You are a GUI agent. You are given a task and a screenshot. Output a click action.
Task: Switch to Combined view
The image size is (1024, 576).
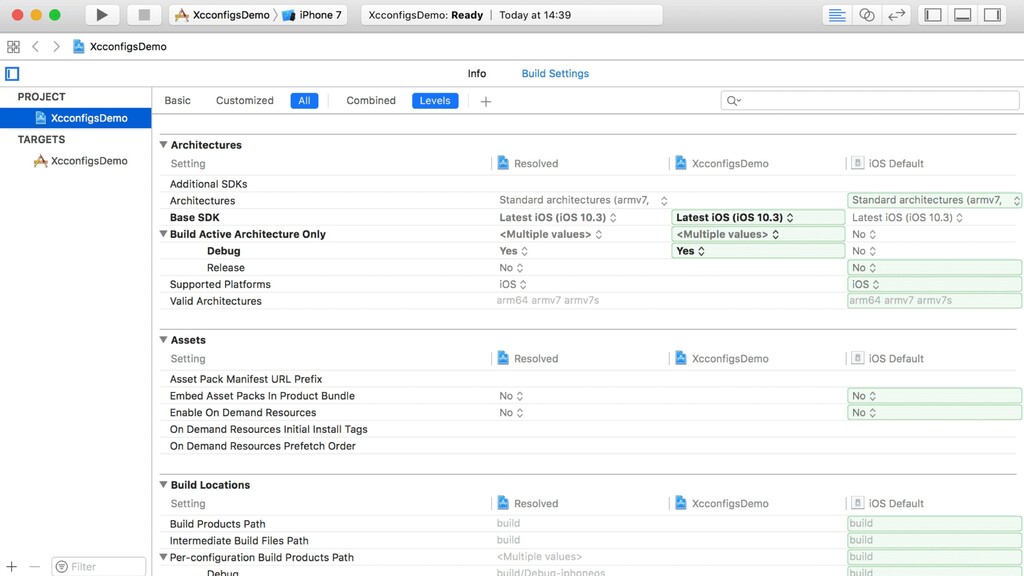click(x=371, y=101)
